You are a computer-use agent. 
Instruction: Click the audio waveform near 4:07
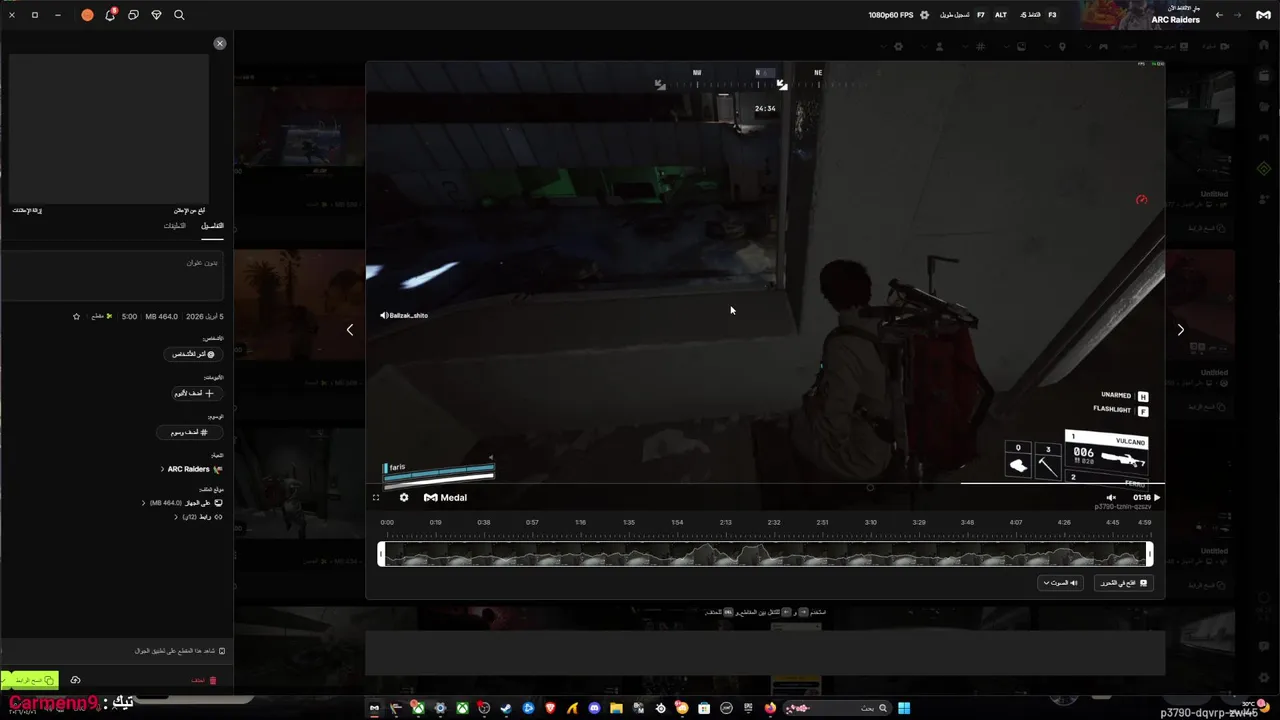click(1016, 554)
